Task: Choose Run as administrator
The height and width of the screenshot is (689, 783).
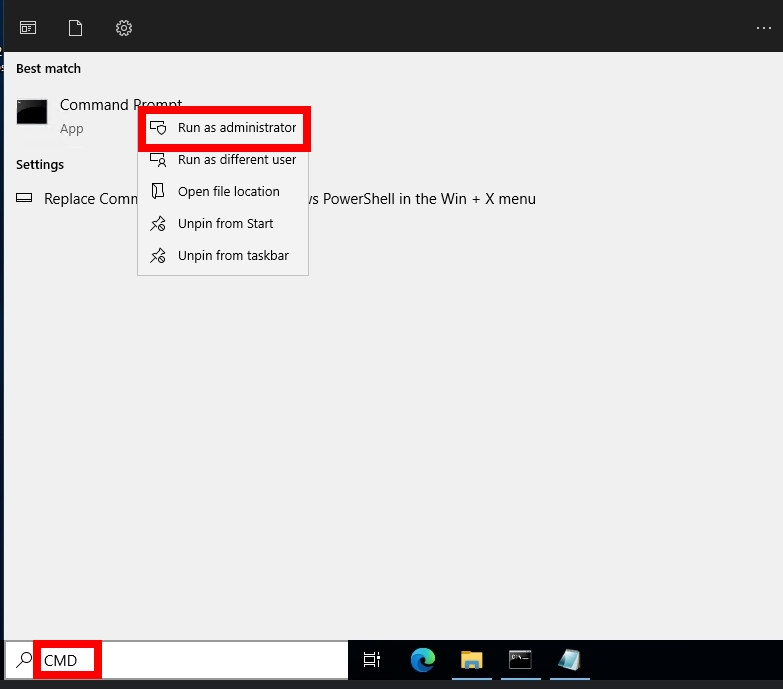Action: pyautogui.click(x=223, y=128)
